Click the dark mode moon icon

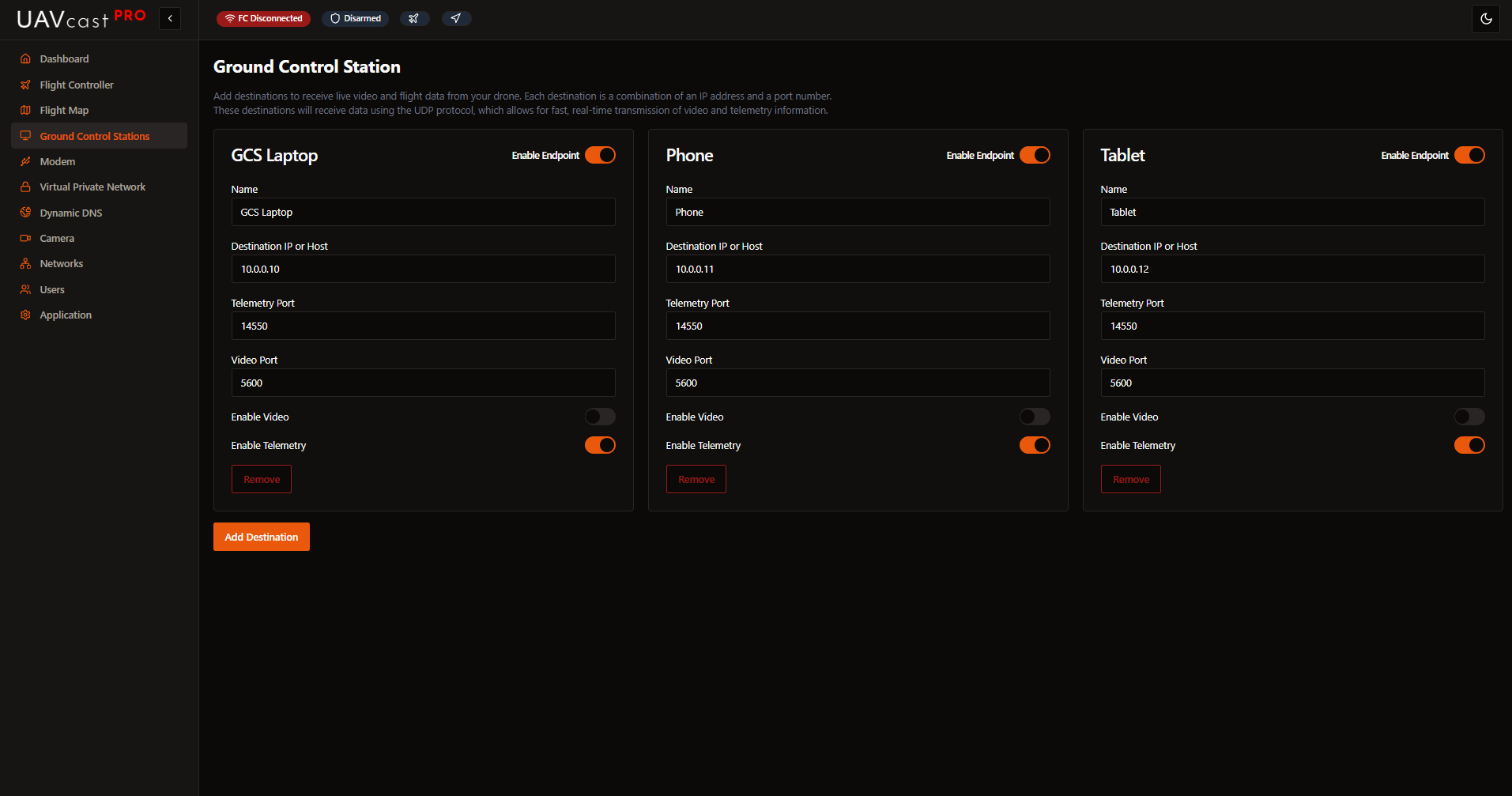pyautogui.click(x=1486, y=19)
